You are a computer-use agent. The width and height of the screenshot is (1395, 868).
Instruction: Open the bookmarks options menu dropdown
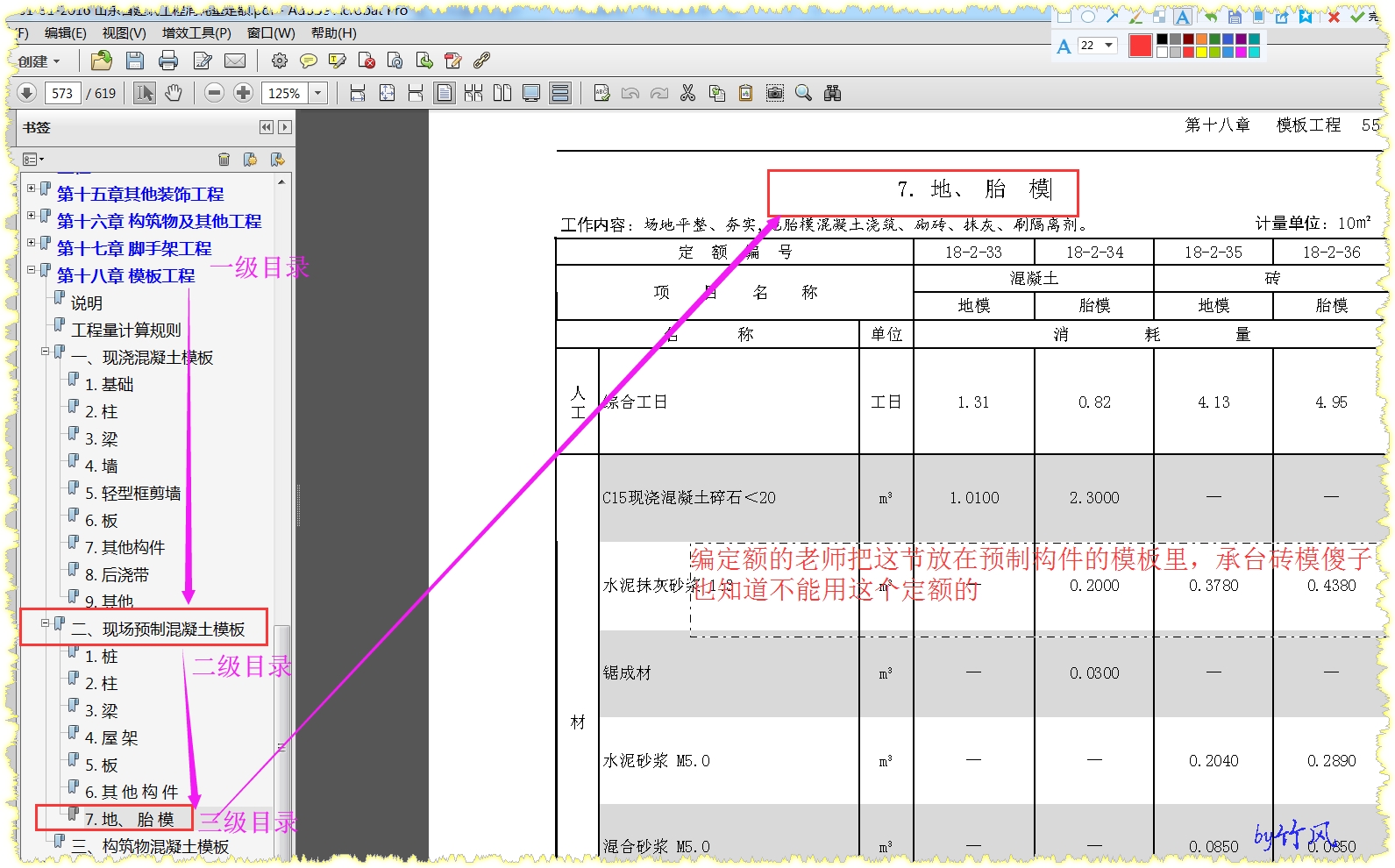click(33, 159)
